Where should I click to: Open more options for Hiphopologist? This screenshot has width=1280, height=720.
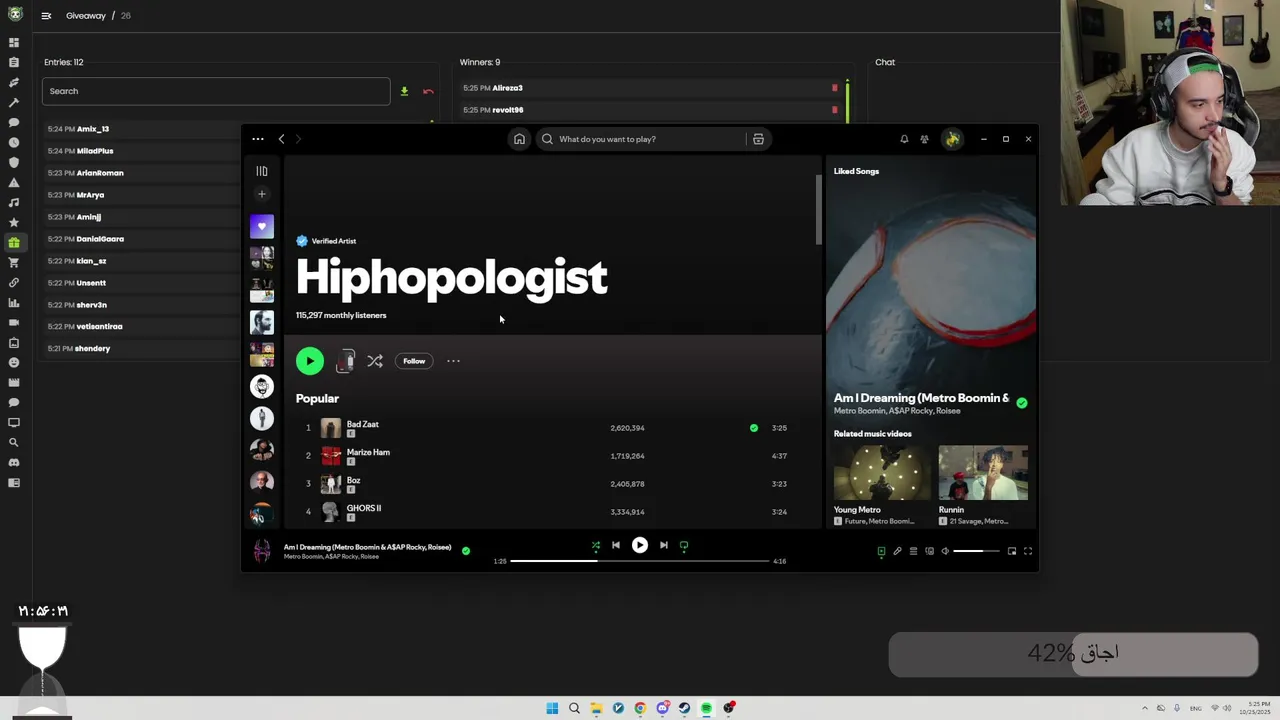pyautogui.click(x=453, y=361)
